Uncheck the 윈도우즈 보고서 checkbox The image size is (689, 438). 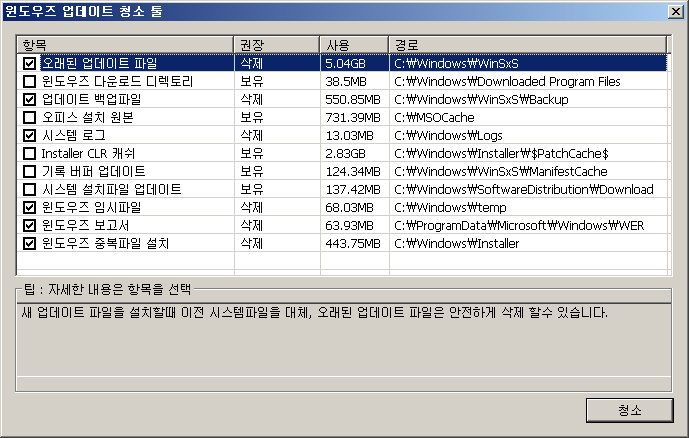(29, 225)
